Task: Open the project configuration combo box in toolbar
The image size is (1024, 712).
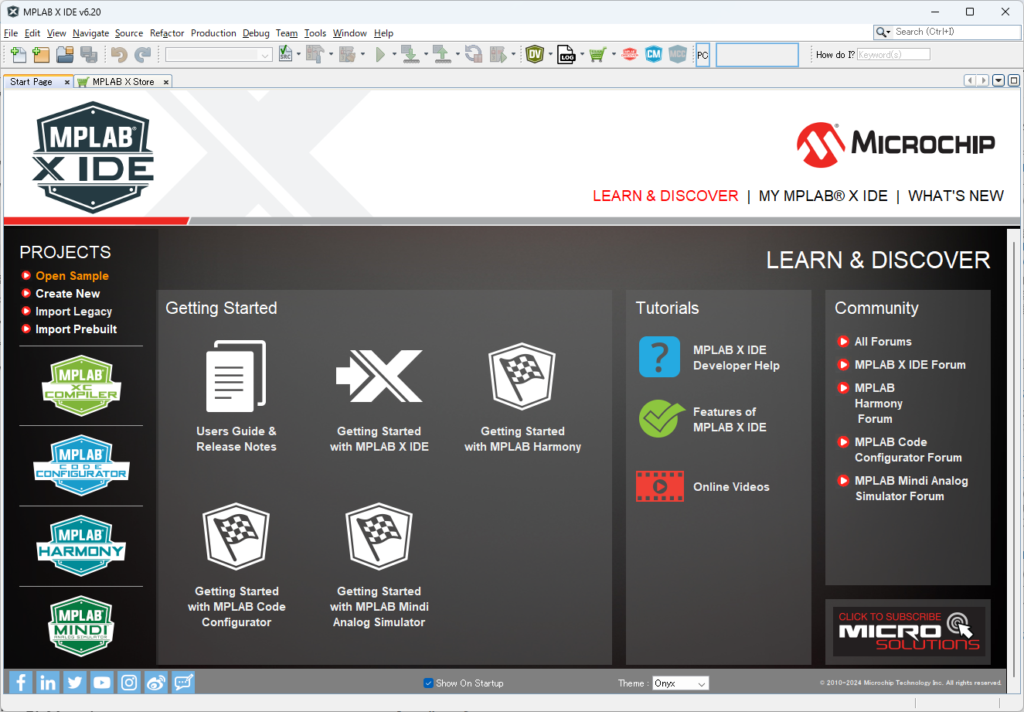Action: click(219, 55)
